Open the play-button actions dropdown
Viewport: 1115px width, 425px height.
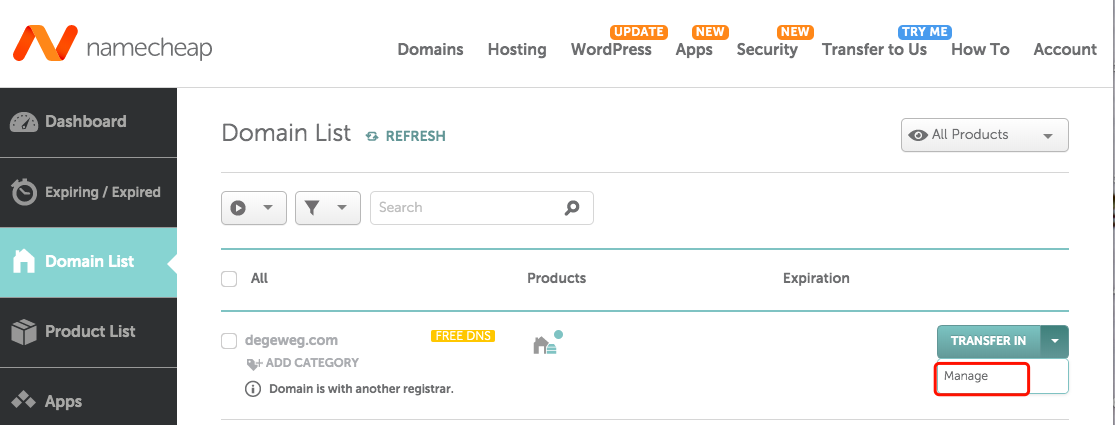(x=254, y=208)
